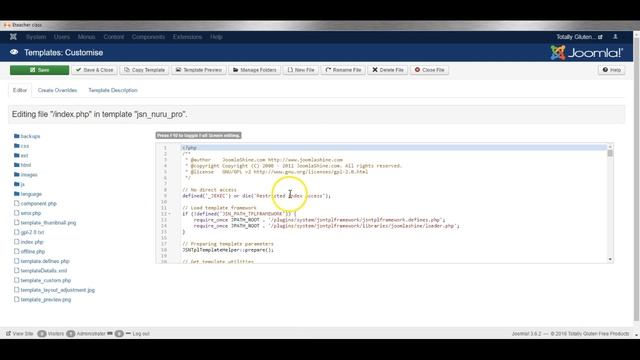Click the Help toolbar button

(611, 70)
